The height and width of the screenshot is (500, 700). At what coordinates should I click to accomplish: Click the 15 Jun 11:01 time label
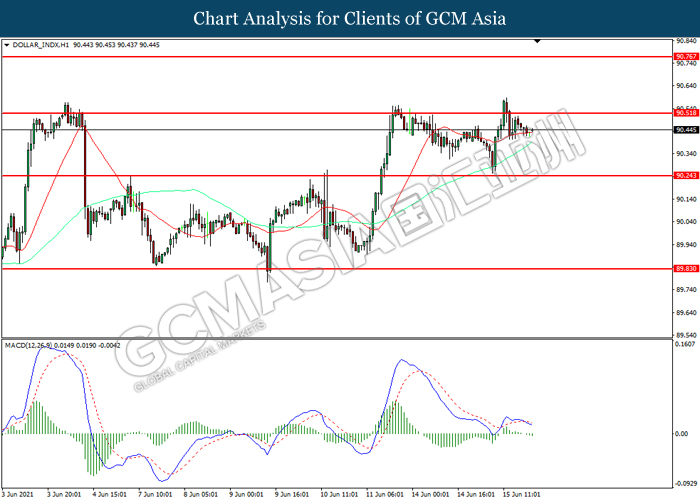click(522, 495)
